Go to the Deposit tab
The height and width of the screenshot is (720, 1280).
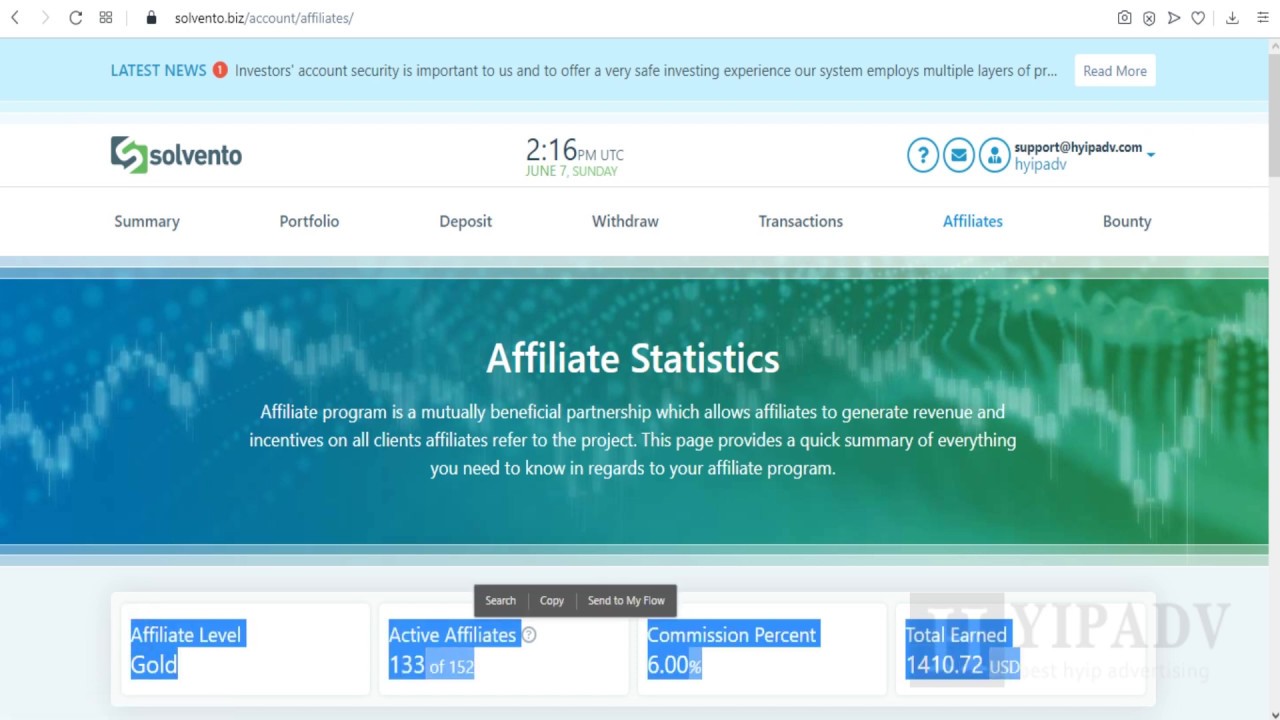click(466, 222)
